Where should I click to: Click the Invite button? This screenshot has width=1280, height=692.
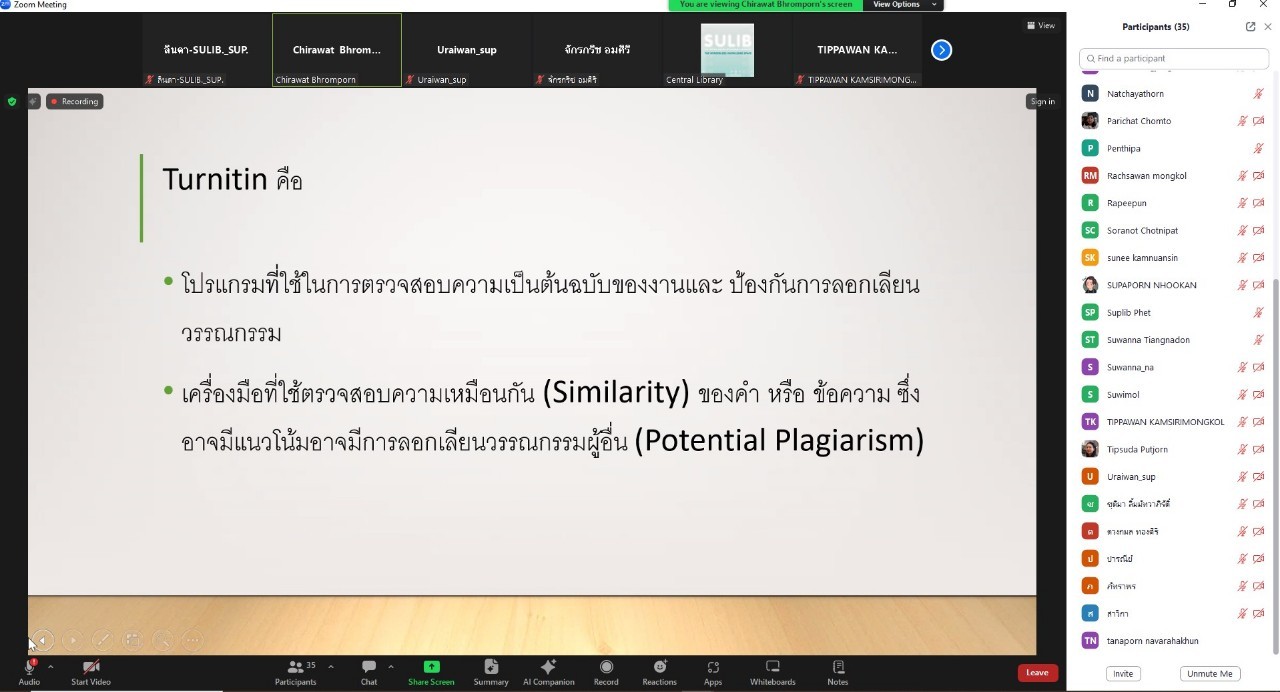(x=1123, y=674)
